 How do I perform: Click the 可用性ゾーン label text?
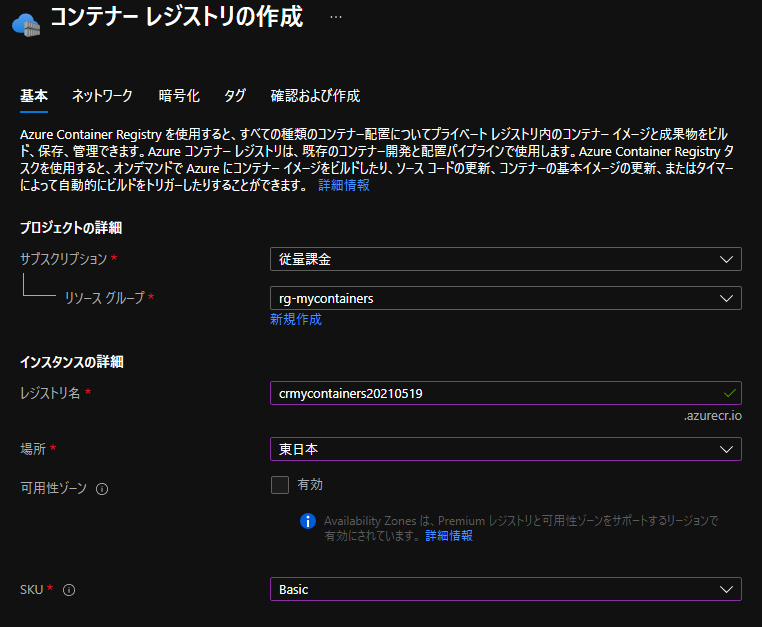pyautogui.click(x=53, y=488)
